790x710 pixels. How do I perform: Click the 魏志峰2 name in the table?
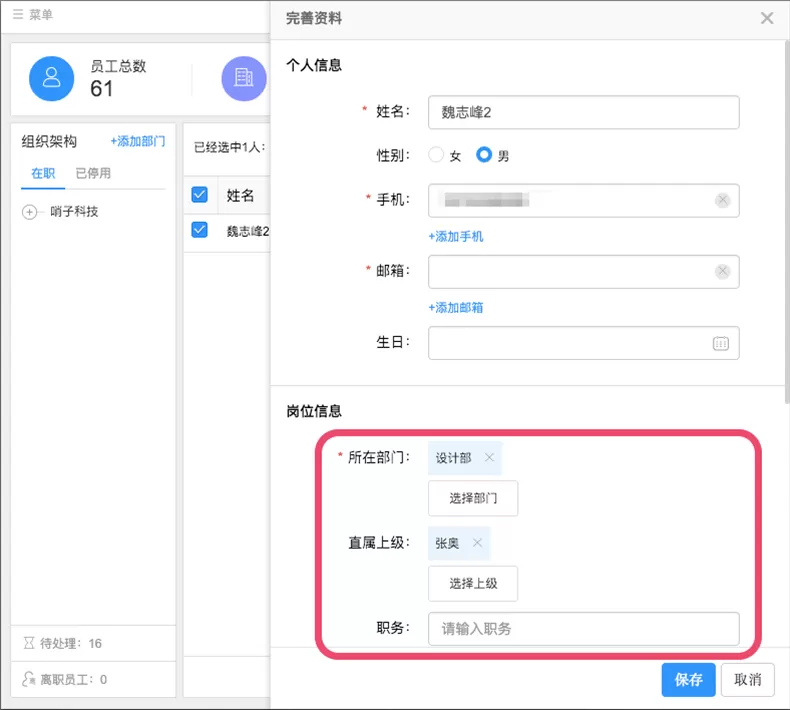click(247, 231)
